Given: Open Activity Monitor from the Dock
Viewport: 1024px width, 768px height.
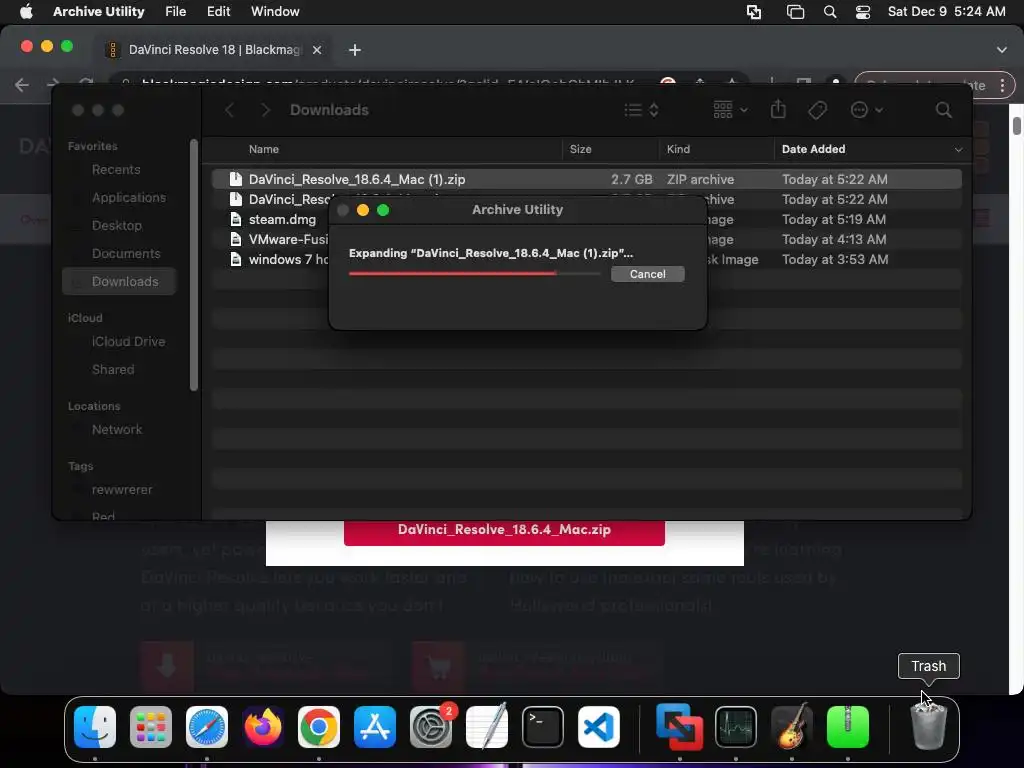Looking at the screenshot, I should [x=736, y=727].
